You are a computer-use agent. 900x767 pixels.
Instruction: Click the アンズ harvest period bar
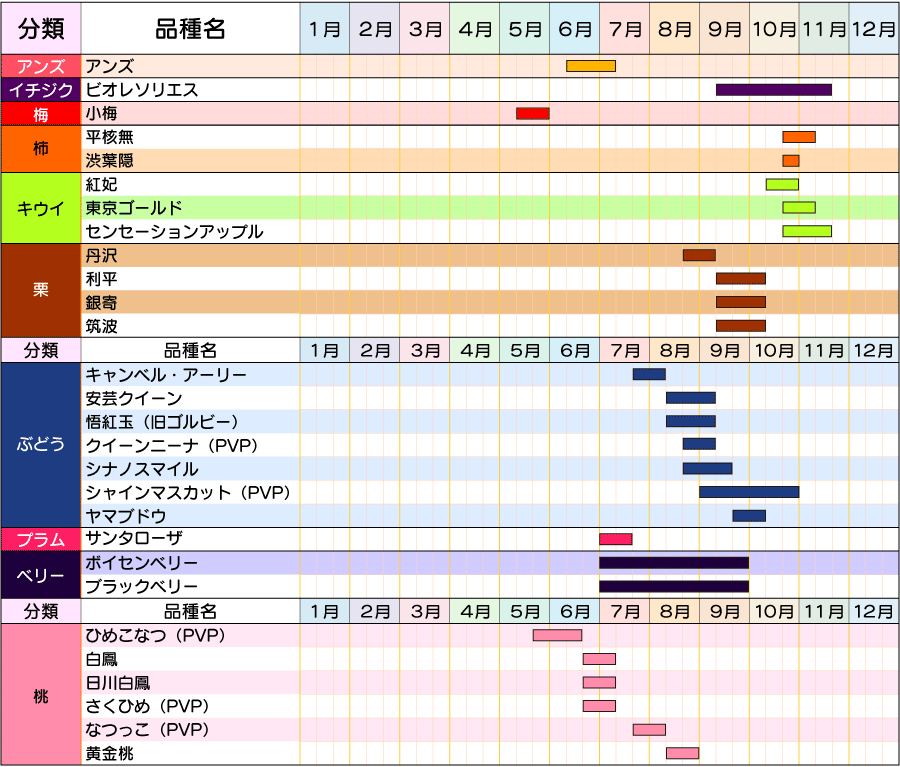click(591, 66)
